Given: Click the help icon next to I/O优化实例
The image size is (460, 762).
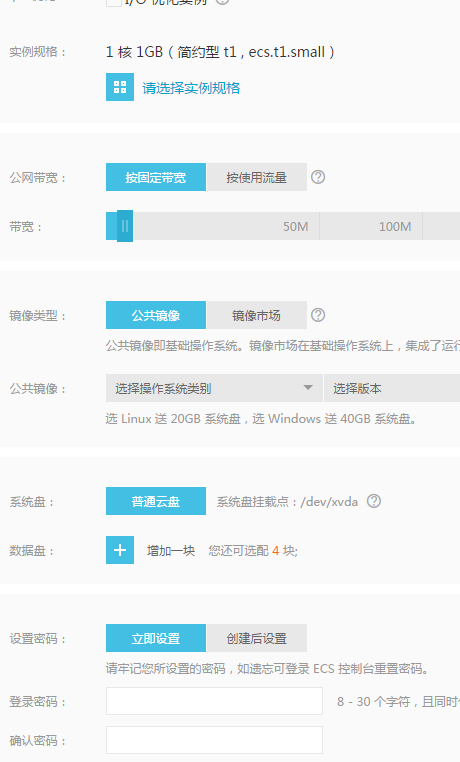Looking at the screenshot, I should click(222, 1).
